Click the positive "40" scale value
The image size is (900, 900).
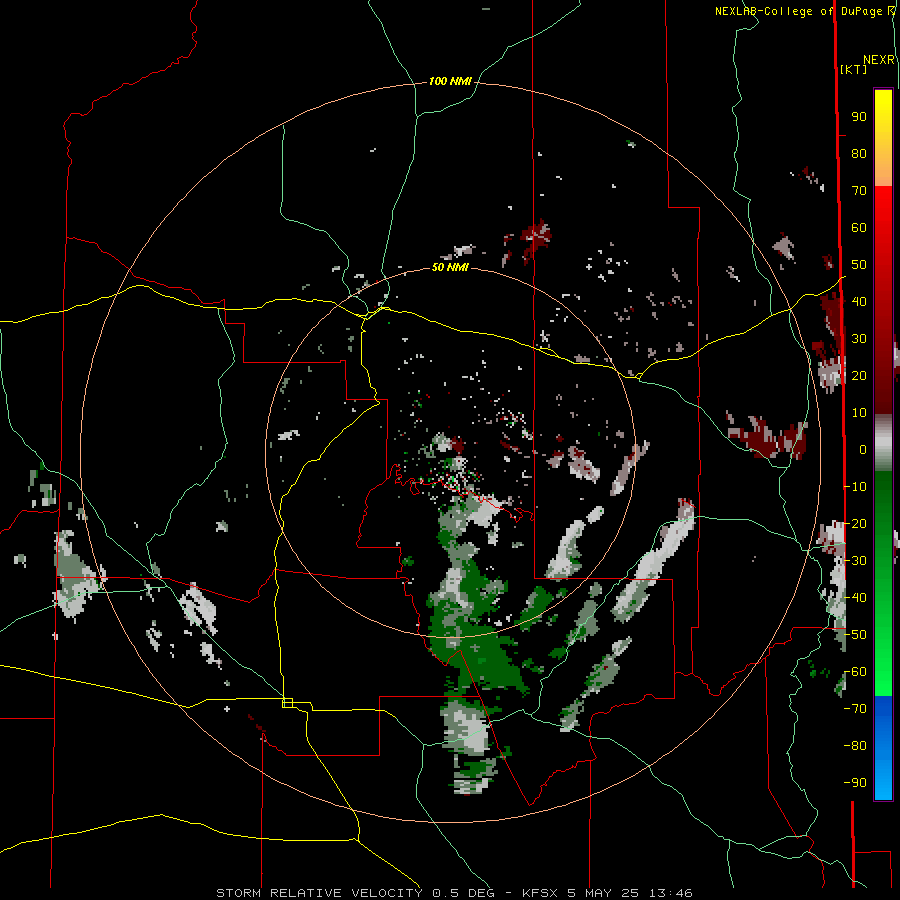(859, 301)
